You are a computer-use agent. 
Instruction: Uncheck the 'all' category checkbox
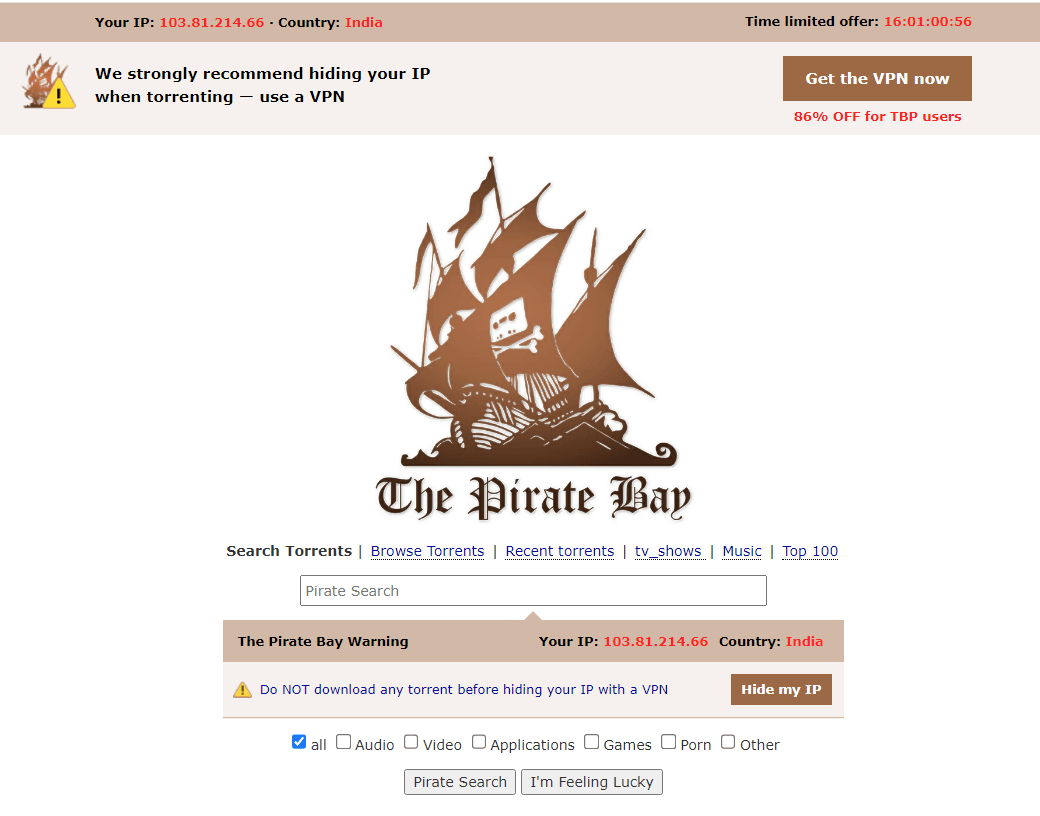[x=299, y=742]
